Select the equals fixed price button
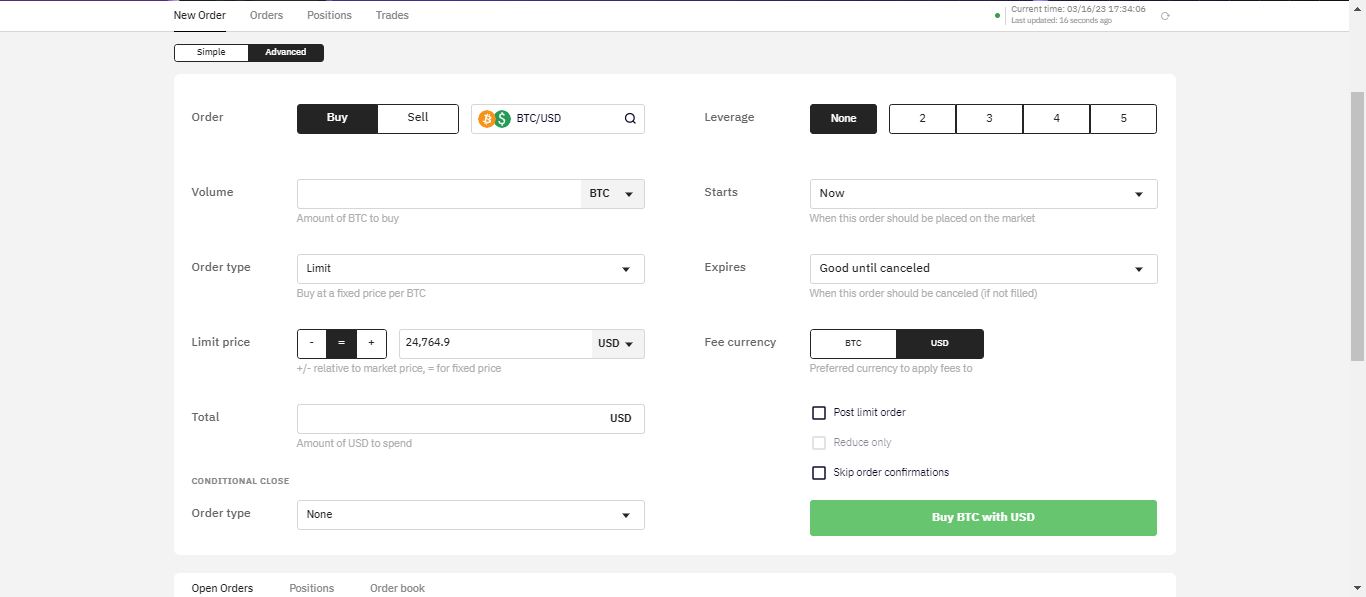This screenshot has width=1366, height=597. click(341, 343)
